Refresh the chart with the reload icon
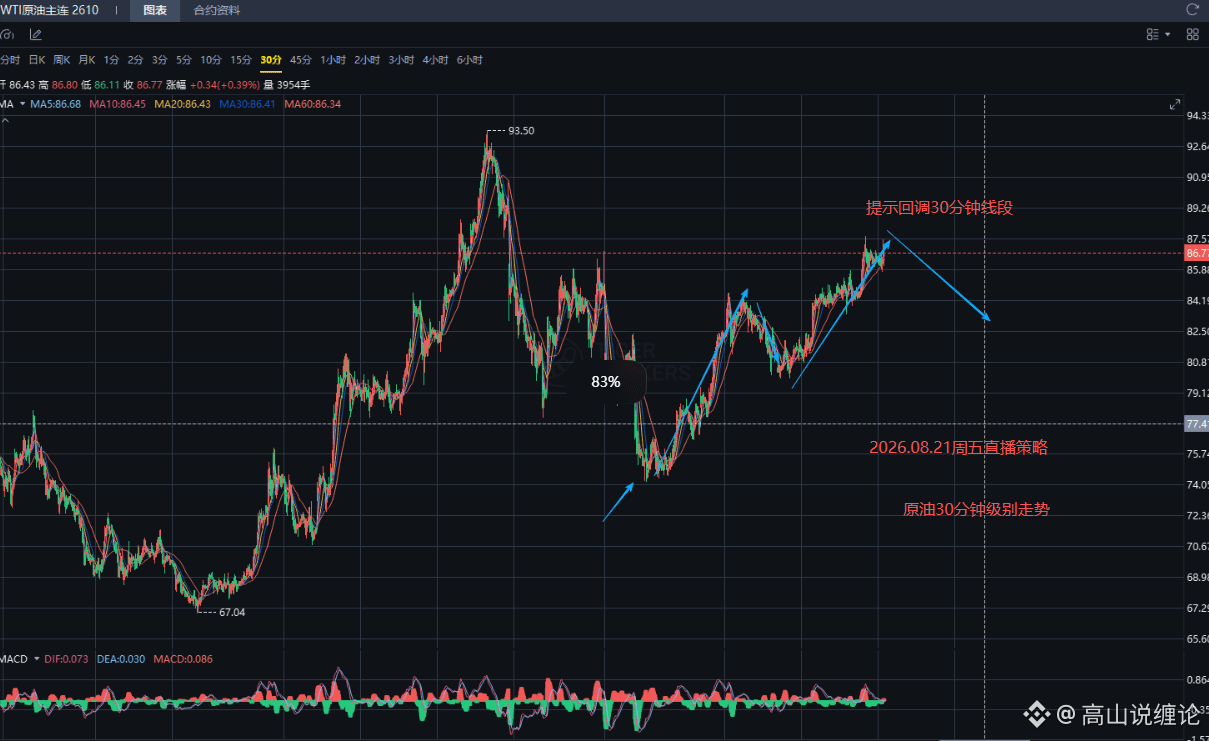 (x=1192, y=10)
